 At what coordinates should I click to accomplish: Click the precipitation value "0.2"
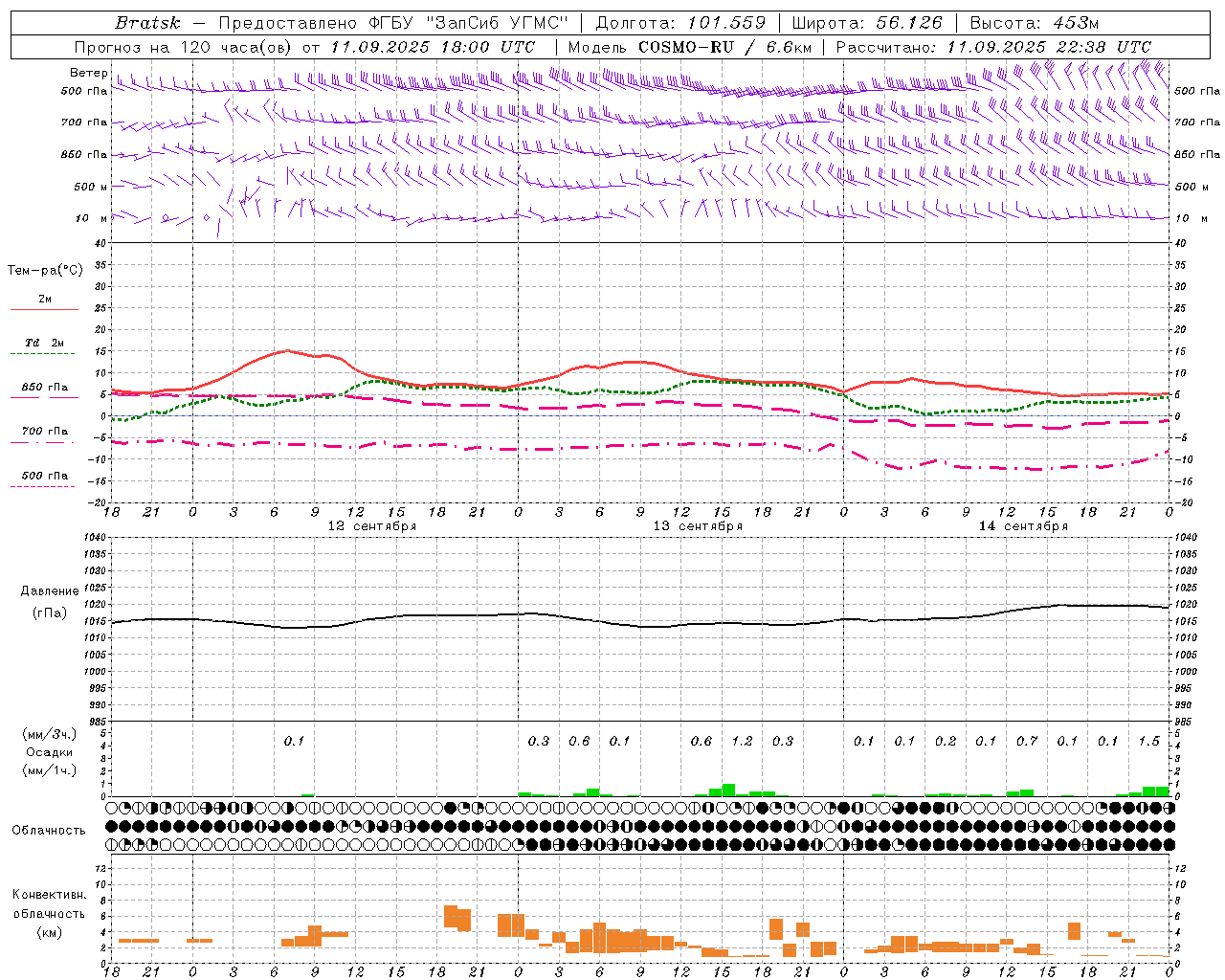click(x=946, y=741)
